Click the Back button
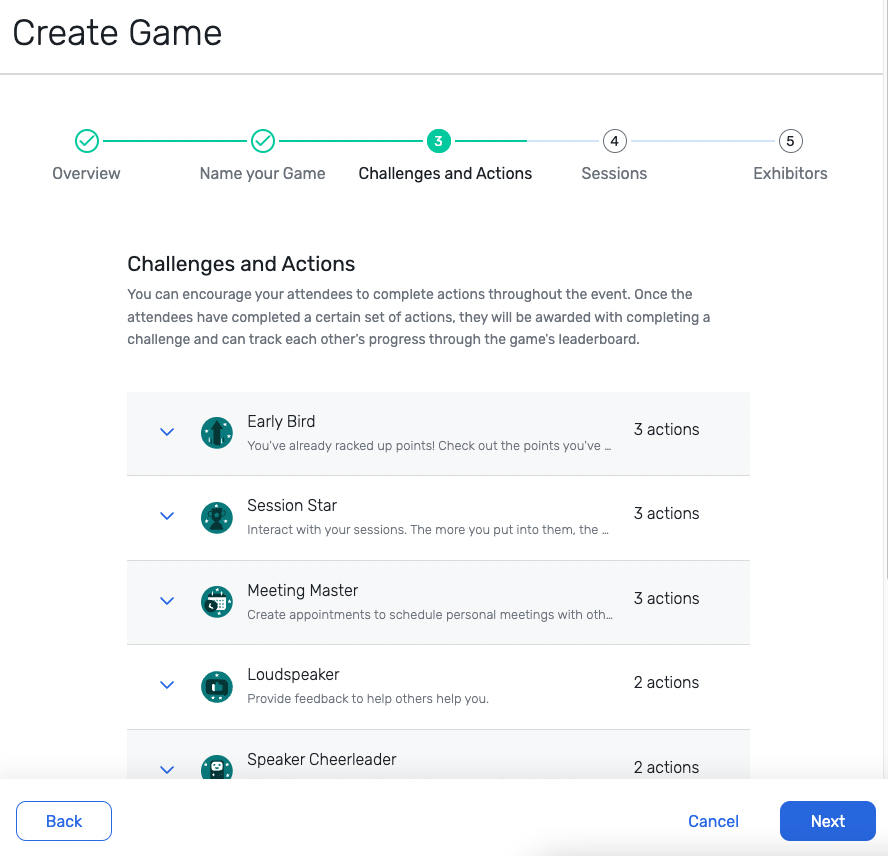The height and width of the screenshot is (856, 888). click(x=64, y=821)
